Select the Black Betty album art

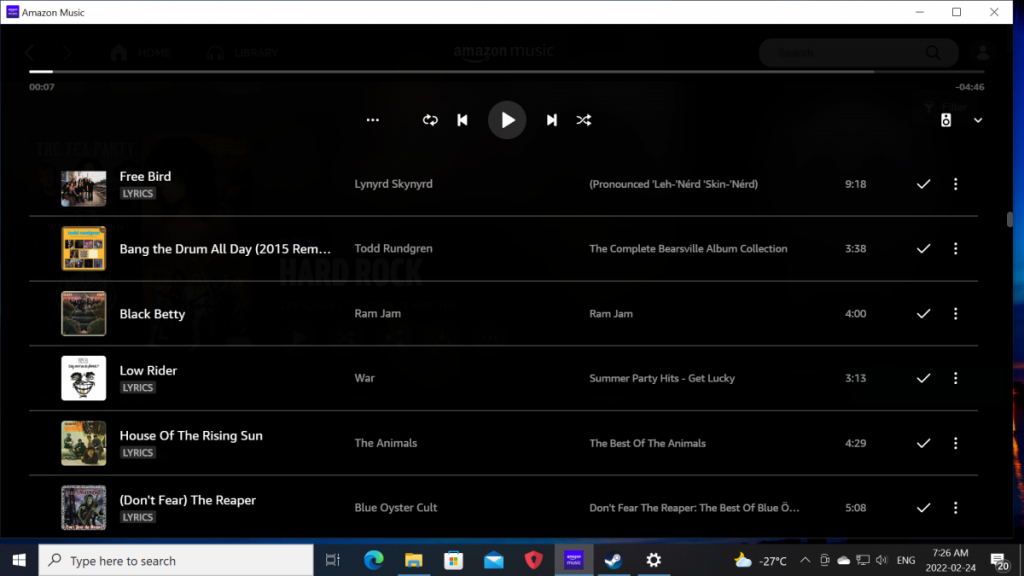pos(84,313)
